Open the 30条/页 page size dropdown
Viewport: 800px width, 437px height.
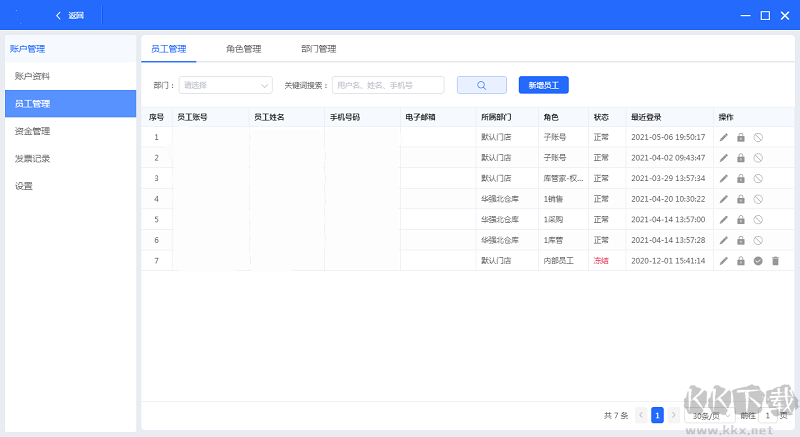710,416
